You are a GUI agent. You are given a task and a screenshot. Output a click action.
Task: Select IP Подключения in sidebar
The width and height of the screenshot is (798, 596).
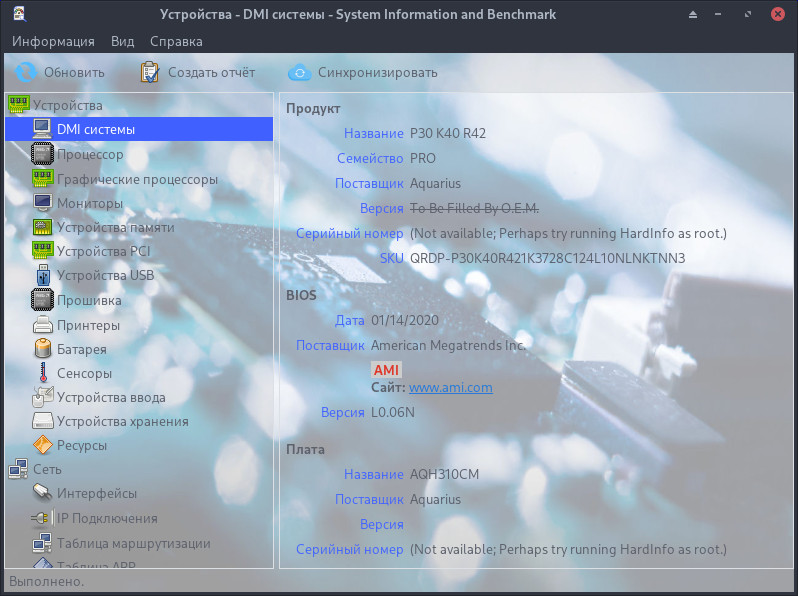107,518
